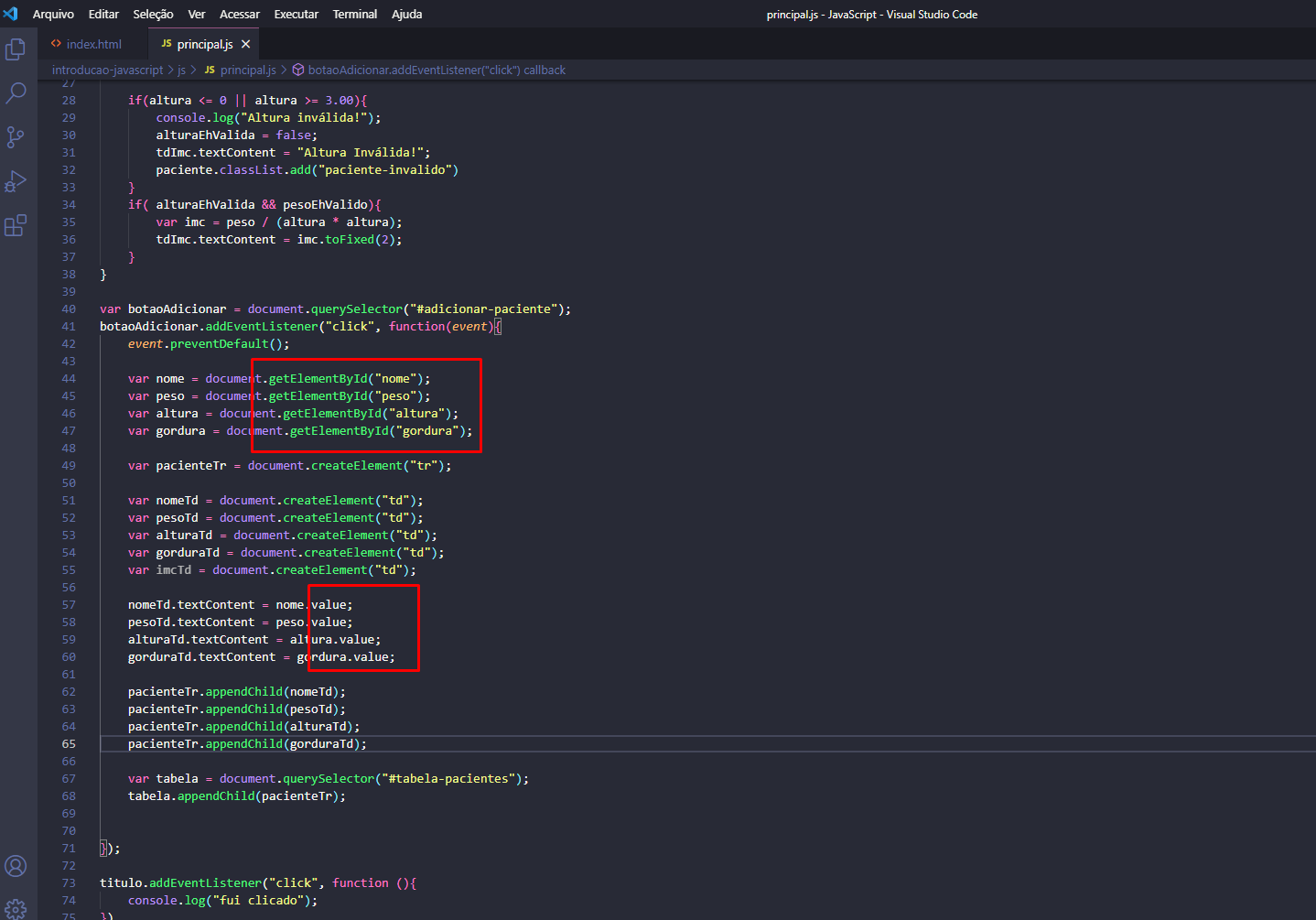
Task: Open the Terminal menu
Action: tap(355, 14)
